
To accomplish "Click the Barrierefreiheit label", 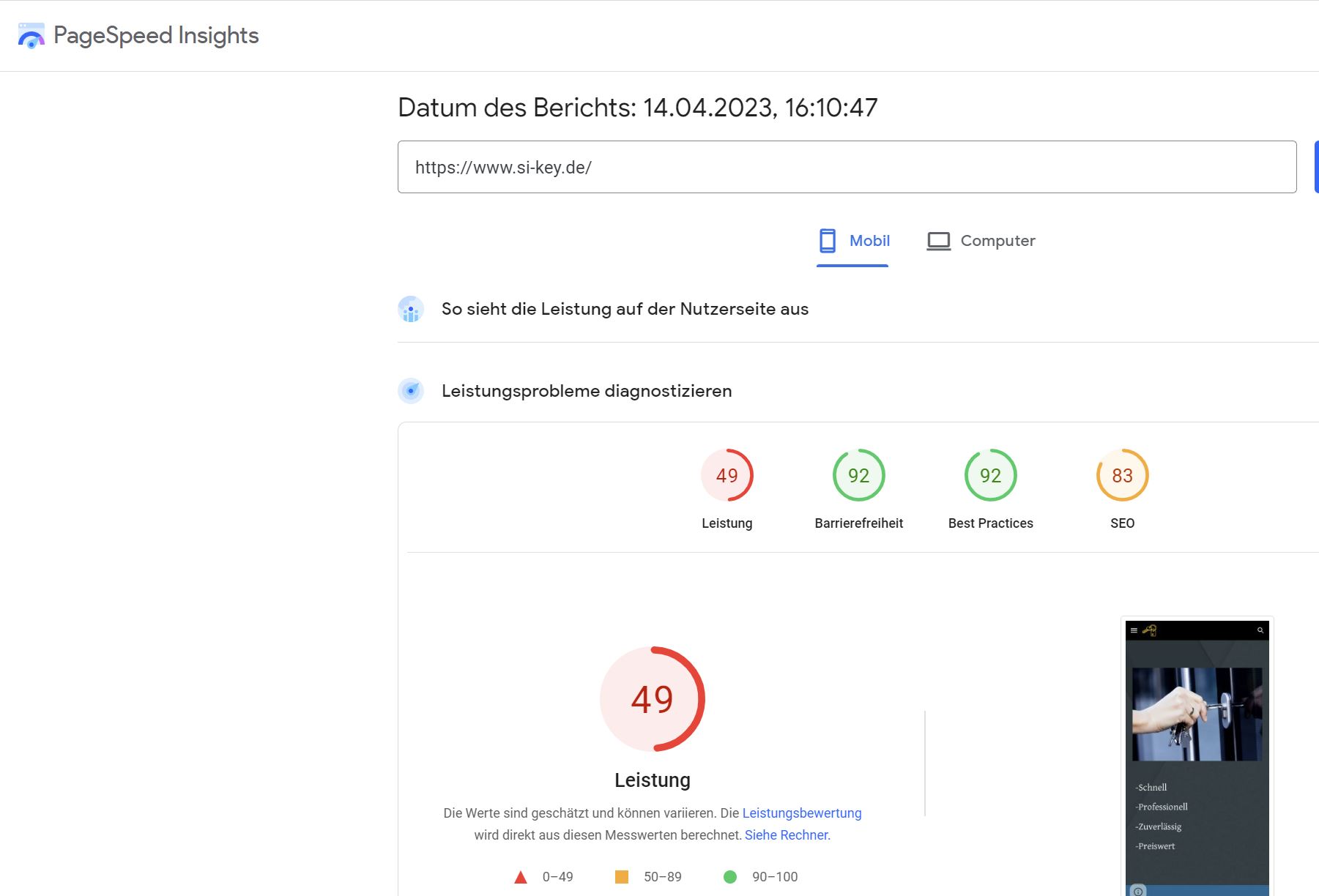I will coord(859,523).
